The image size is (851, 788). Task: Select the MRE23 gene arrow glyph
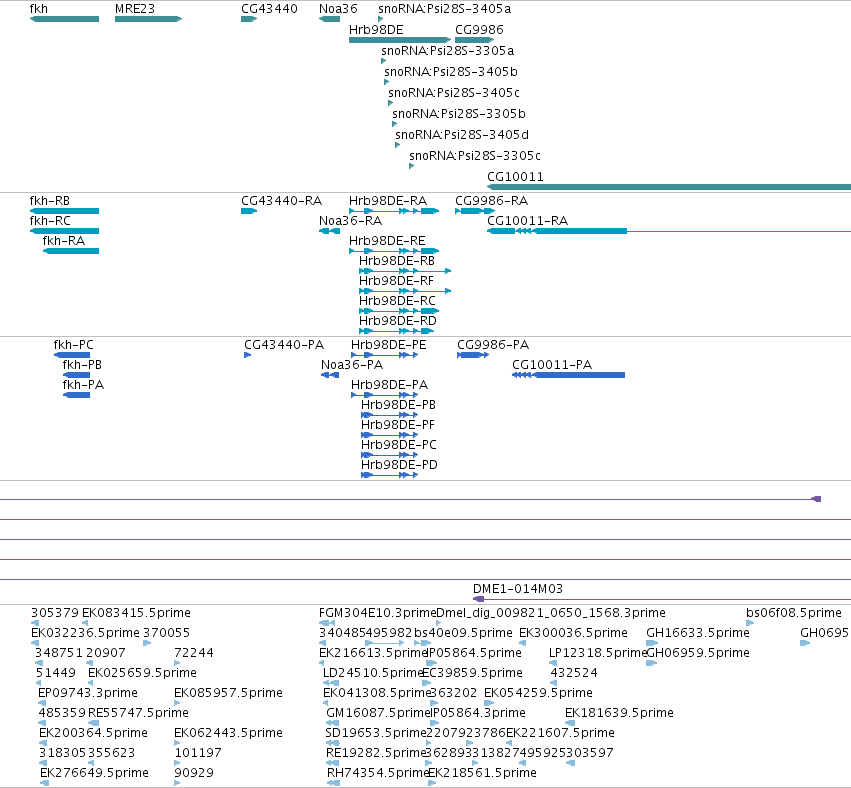pyautogui.click(x=148, y=19)
